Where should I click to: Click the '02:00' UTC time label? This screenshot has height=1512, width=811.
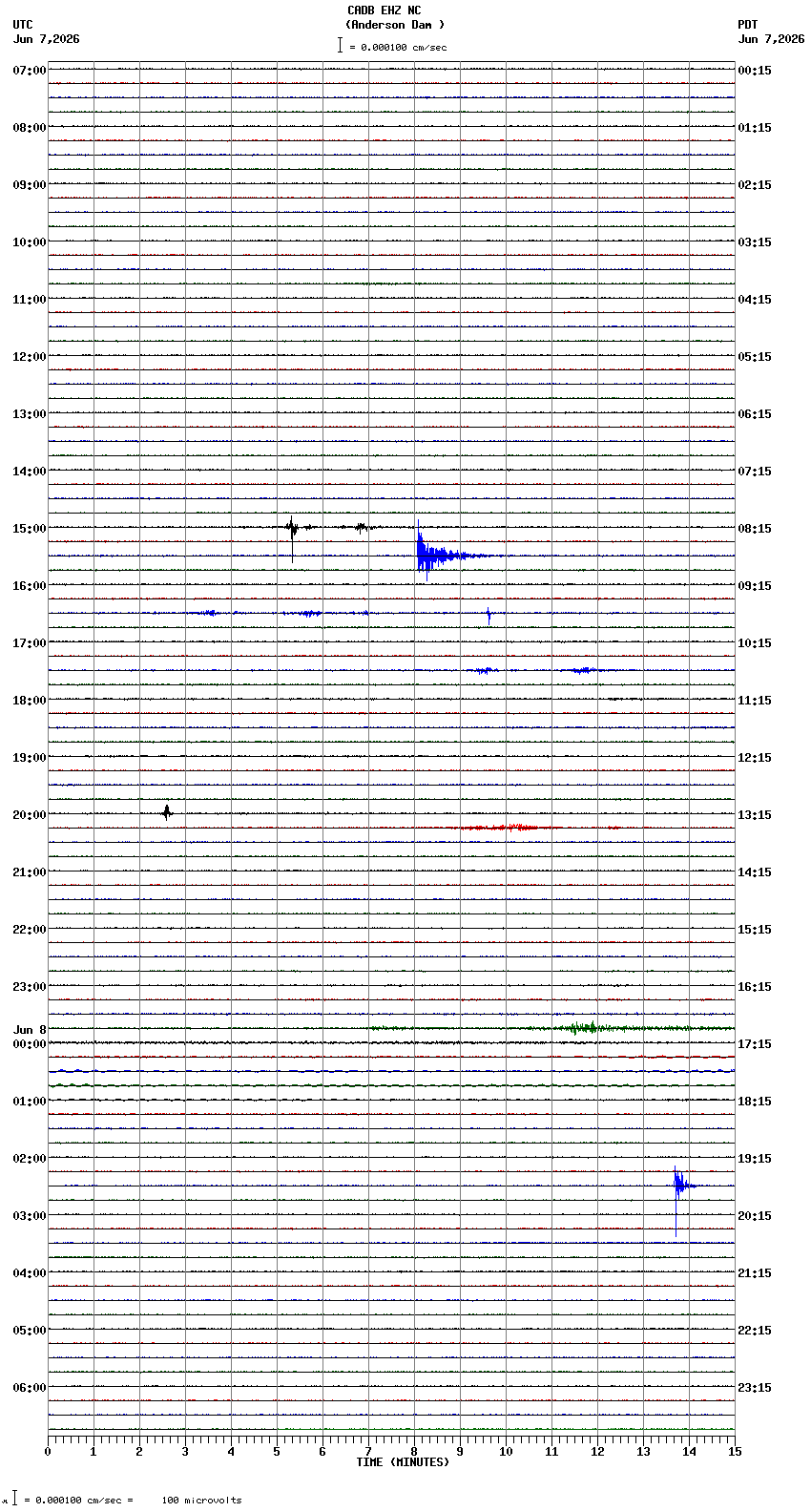pyautogui.click(x=30, y=1159)
